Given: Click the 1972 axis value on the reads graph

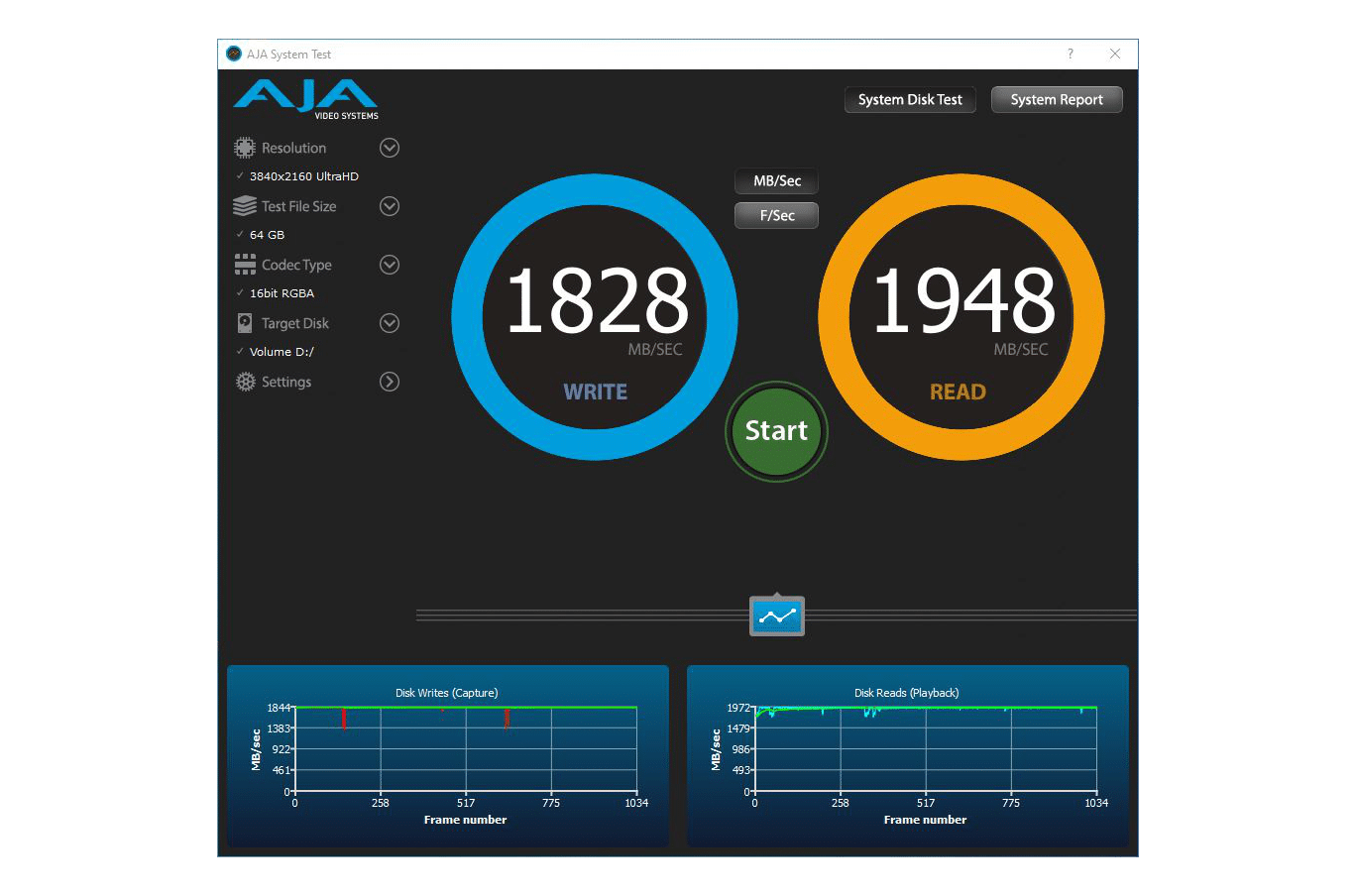Looking at the screenshot, I should coord(738,708).
